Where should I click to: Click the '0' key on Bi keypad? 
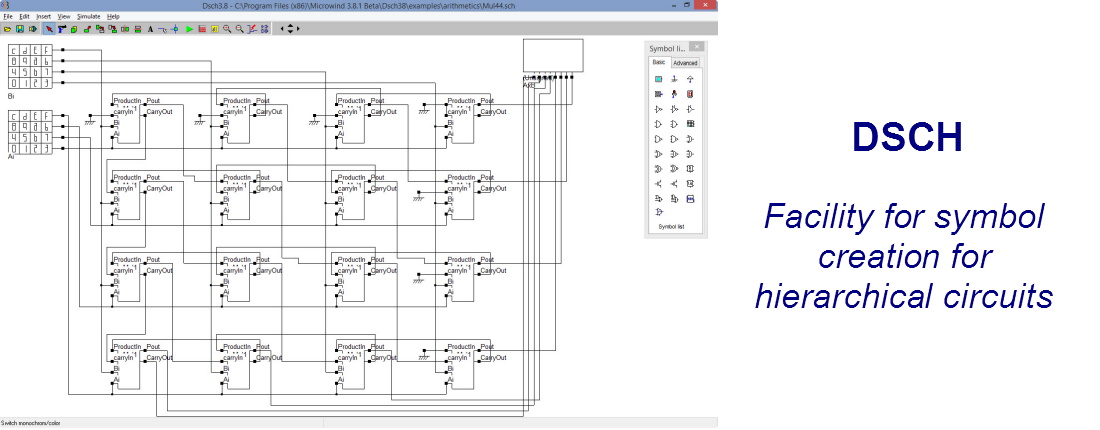pos(13,84)
